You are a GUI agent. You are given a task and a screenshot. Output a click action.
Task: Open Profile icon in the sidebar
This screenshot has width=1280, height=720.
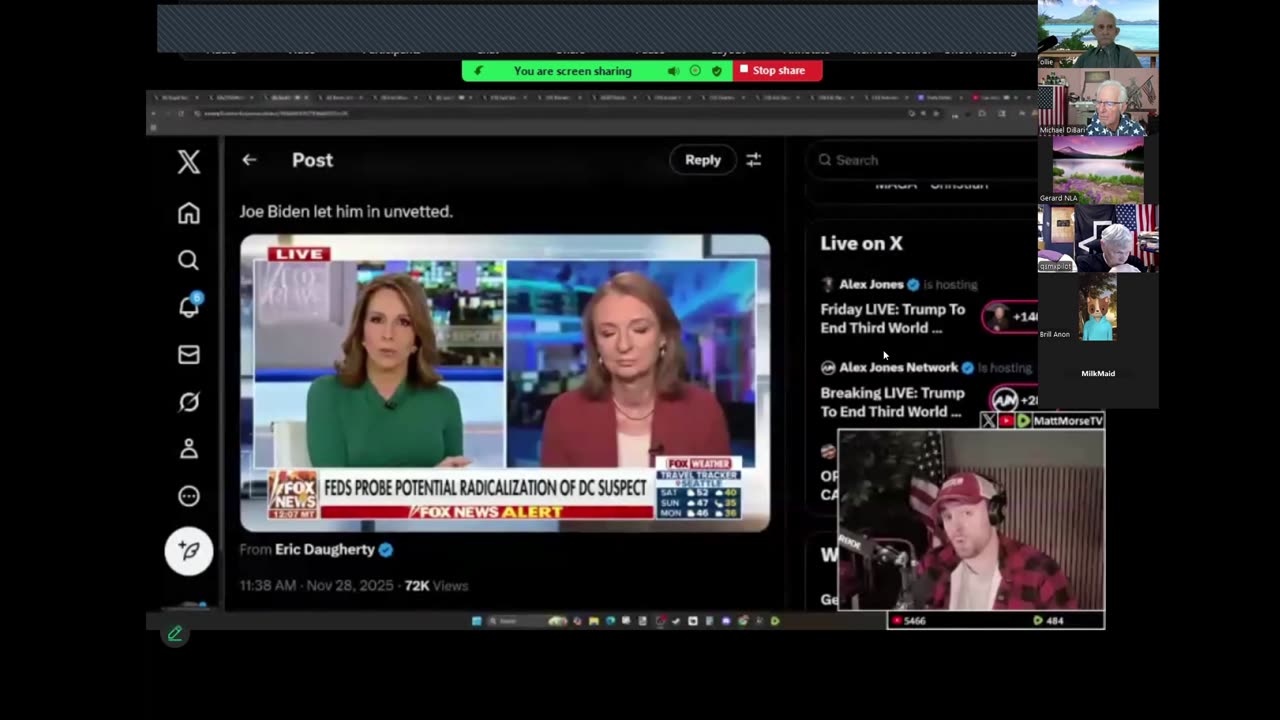point(189,449)
